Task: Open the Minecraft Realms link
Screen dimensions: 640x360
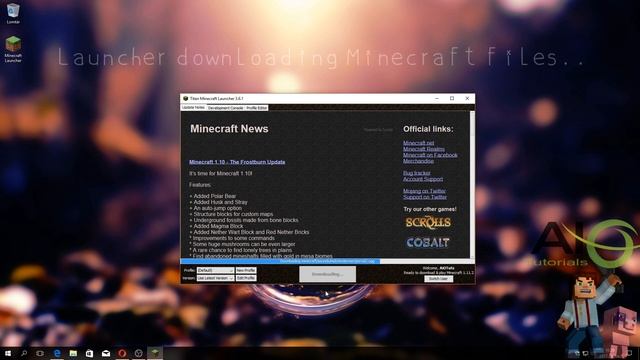Action: 424,149
